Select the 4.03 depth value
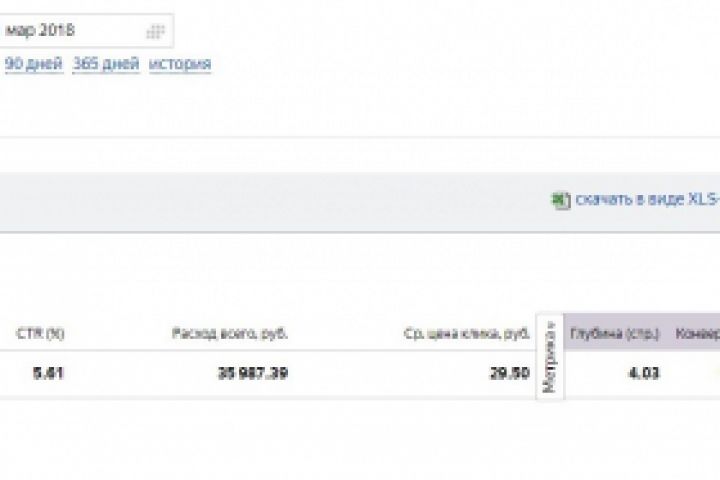The width and height of the screenshot is (720, 480). click(644, 373)
